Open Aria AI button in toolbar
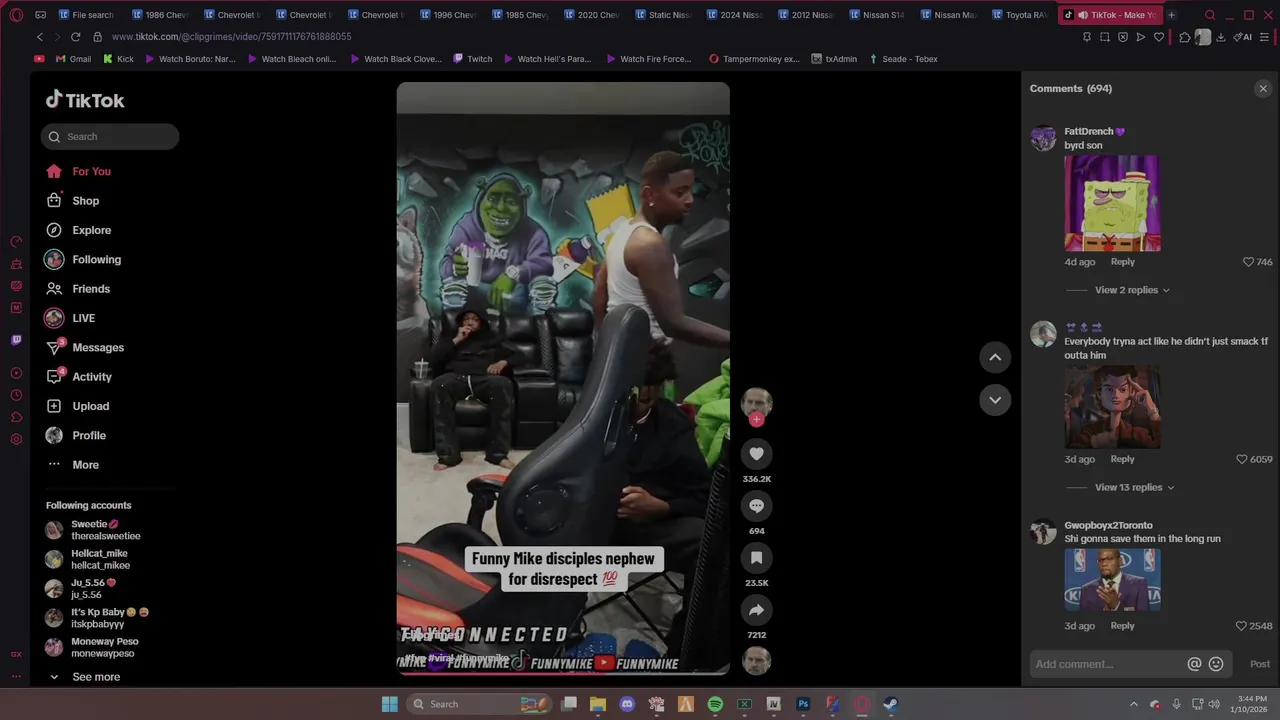Viewport: 1280px width, 720px height. tap(1241, 37)
